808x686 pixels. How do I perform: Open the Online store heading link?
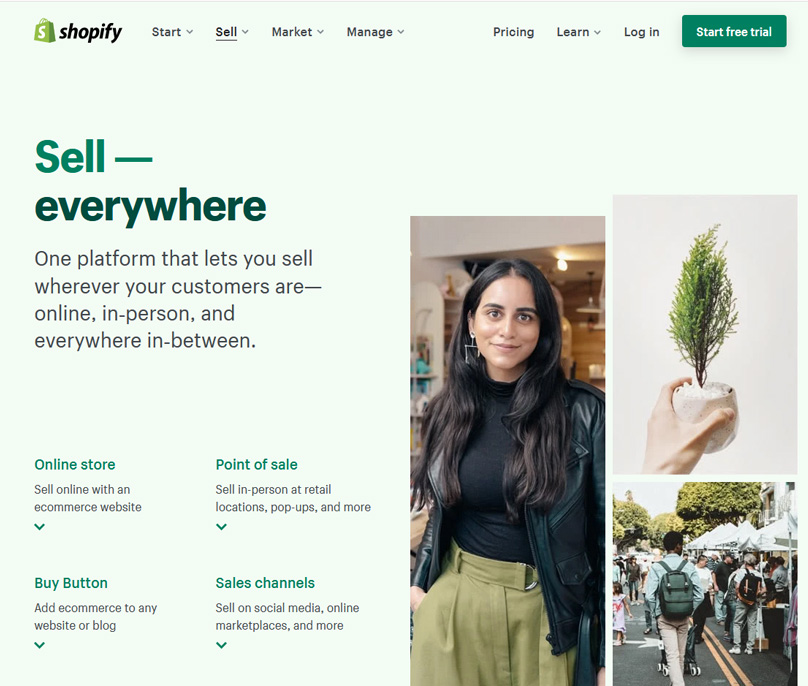click(x=75, y=464)
